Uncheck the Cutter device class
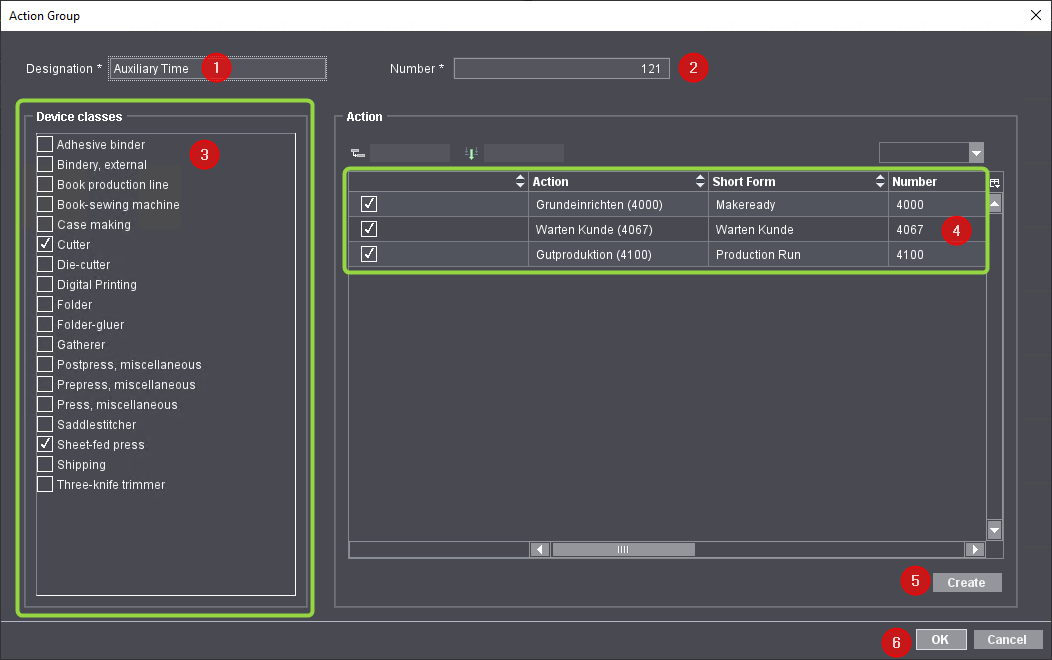The image size is (1052, 660). pyautogui.click(x=44, y=244)
